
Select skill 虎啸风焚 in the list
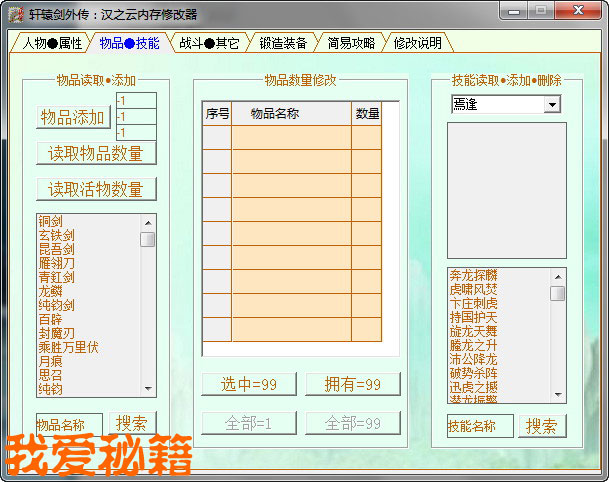point(474,289)
